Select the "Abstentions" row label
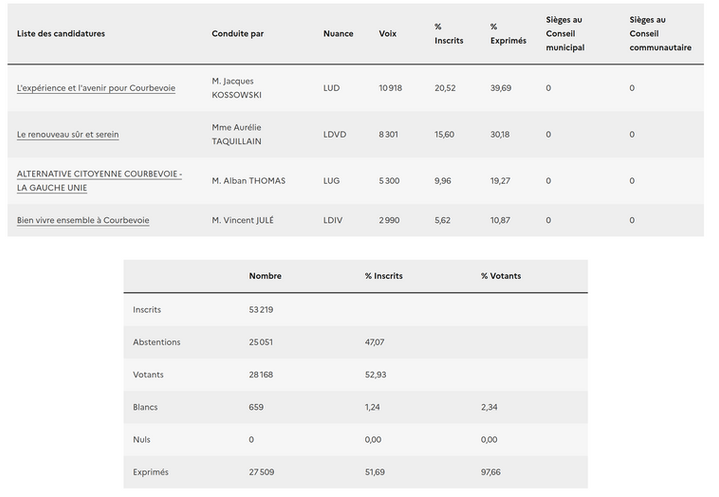The height and width of the screenshot is (497, 719). tap(157, 342)
